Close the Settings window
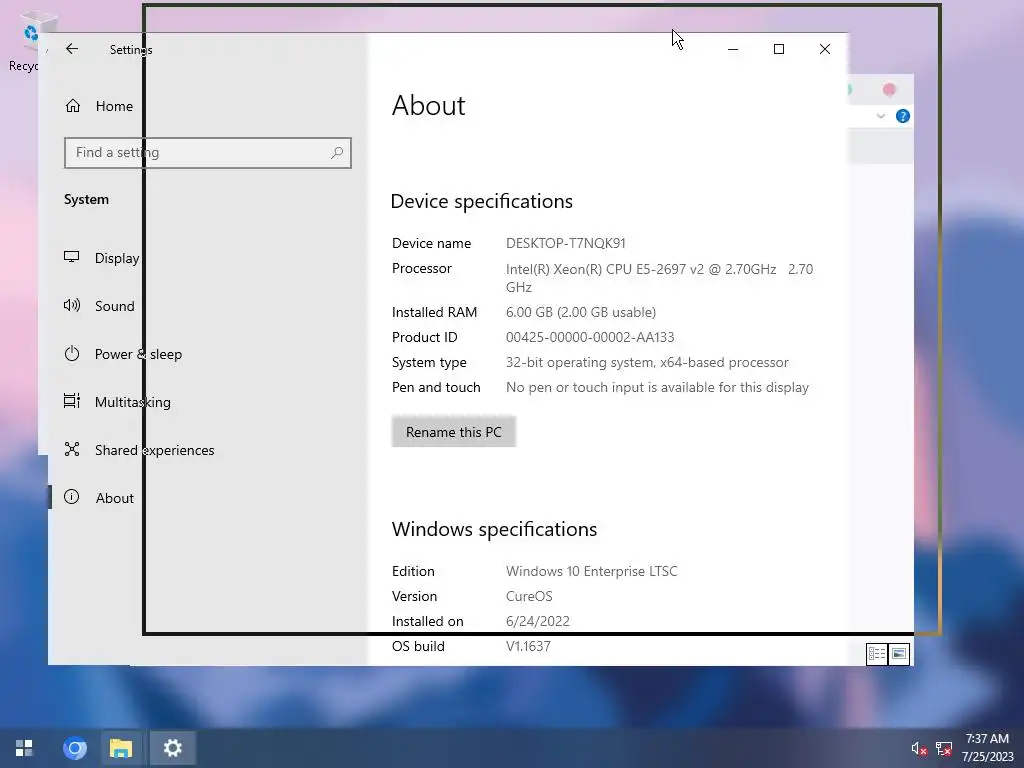Screen dimensions: 1024x768 click(825, 49)
